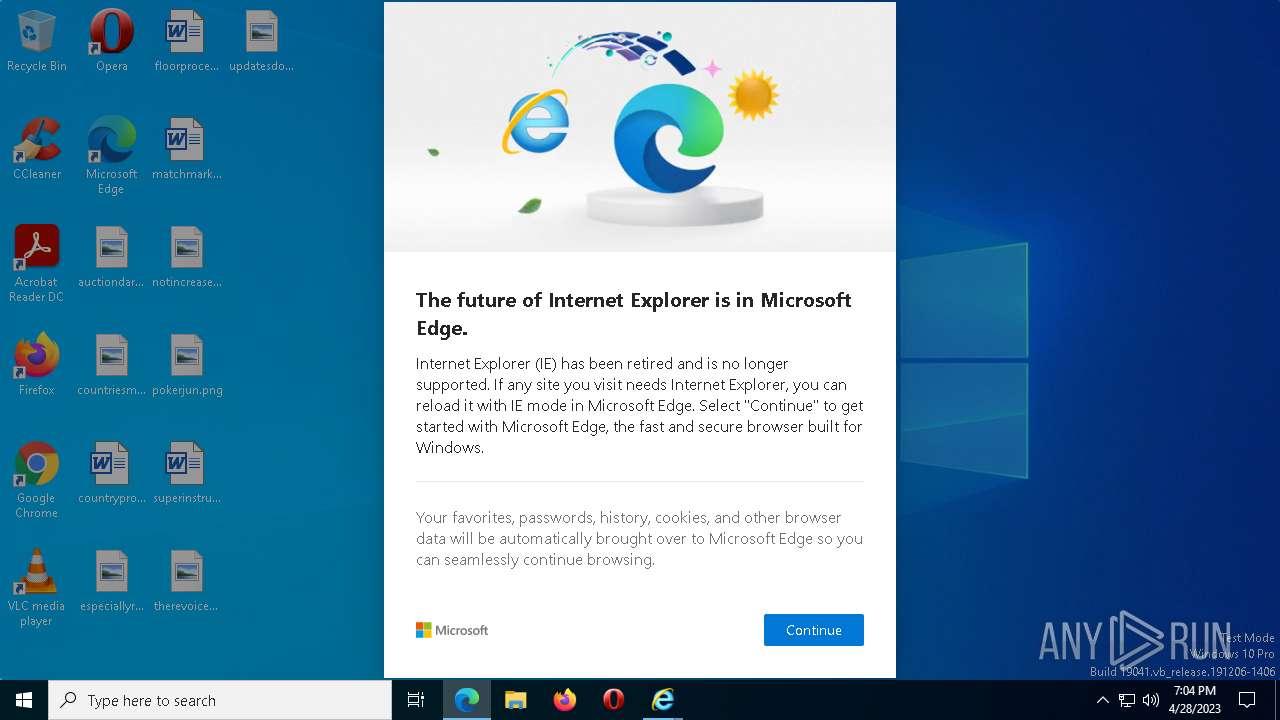Open Recycle Bin desktop icon
This screenshot has width=1280, height=720.
(x=37, y=41)
